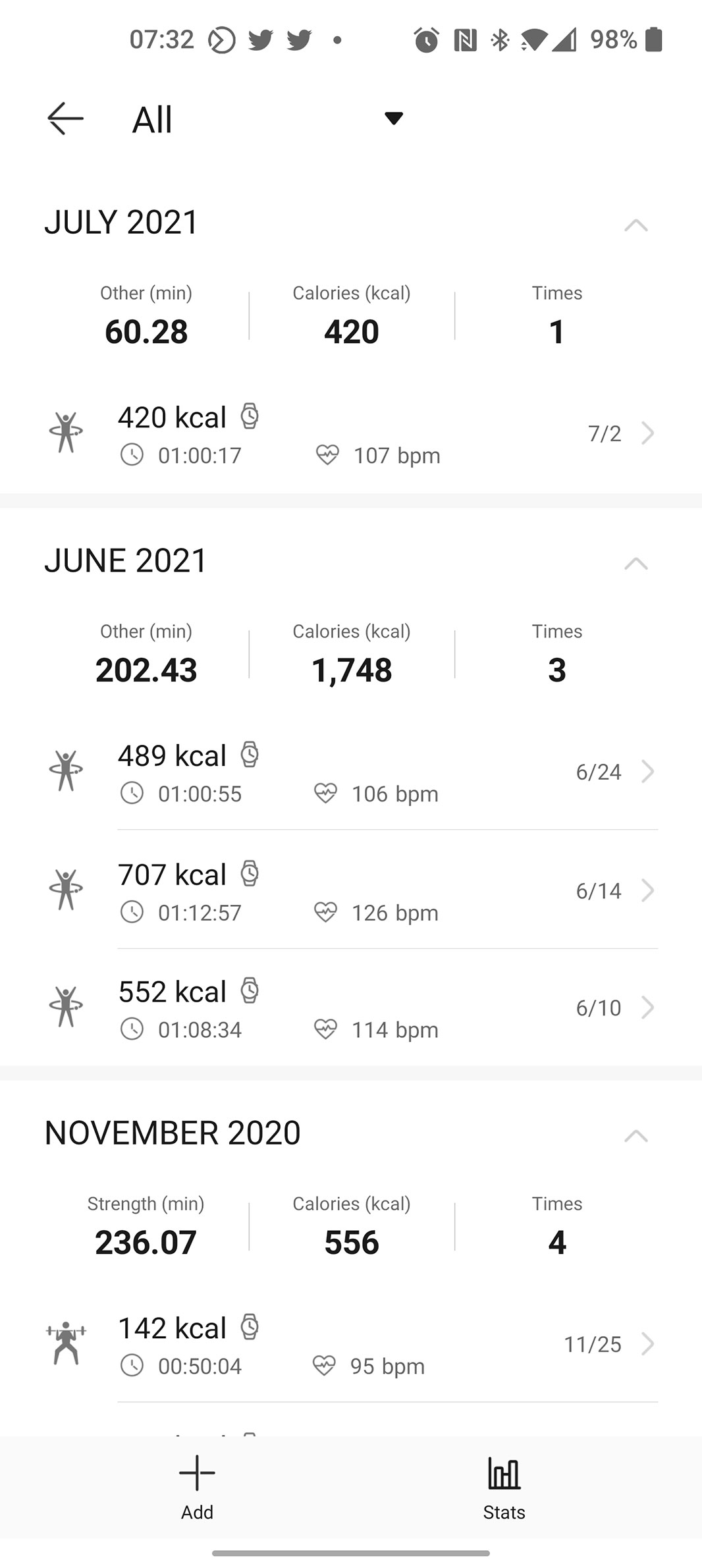This screenshot has height=1568, width=702.
Task: Tap the alarm icon in status bar
Action: pyautogui.click(x=426, y=40)
